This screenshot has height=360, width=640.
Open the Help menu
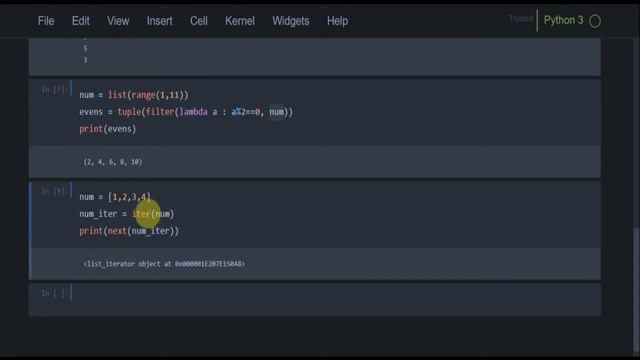coord(337,21)
